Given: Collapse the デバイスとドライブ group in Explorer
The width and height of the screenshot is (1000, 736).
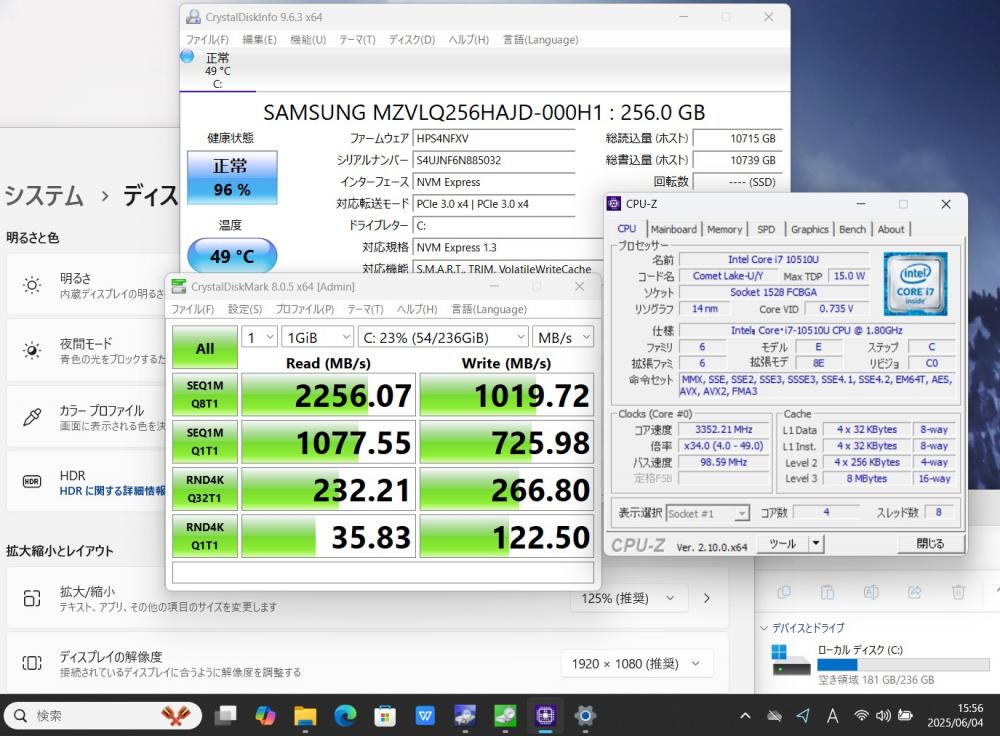Looking at the screenshot, I should coord(763,628).
